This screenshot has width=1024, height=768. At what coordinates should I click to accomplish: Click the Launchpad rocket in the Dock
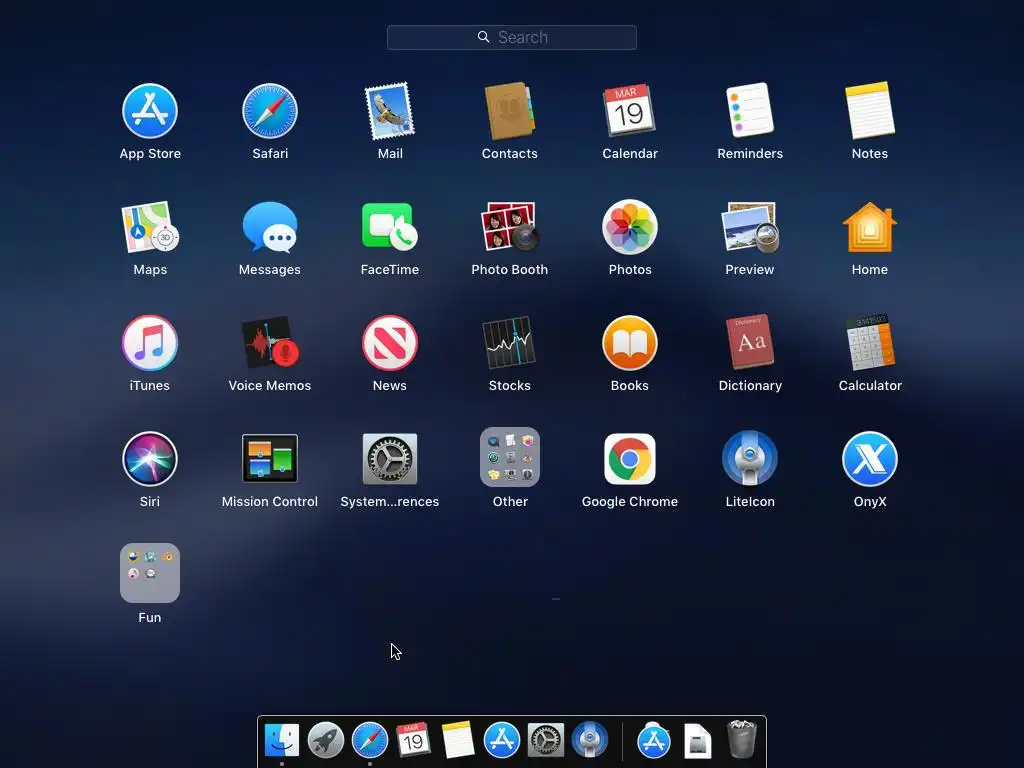[x=325, y=740]
